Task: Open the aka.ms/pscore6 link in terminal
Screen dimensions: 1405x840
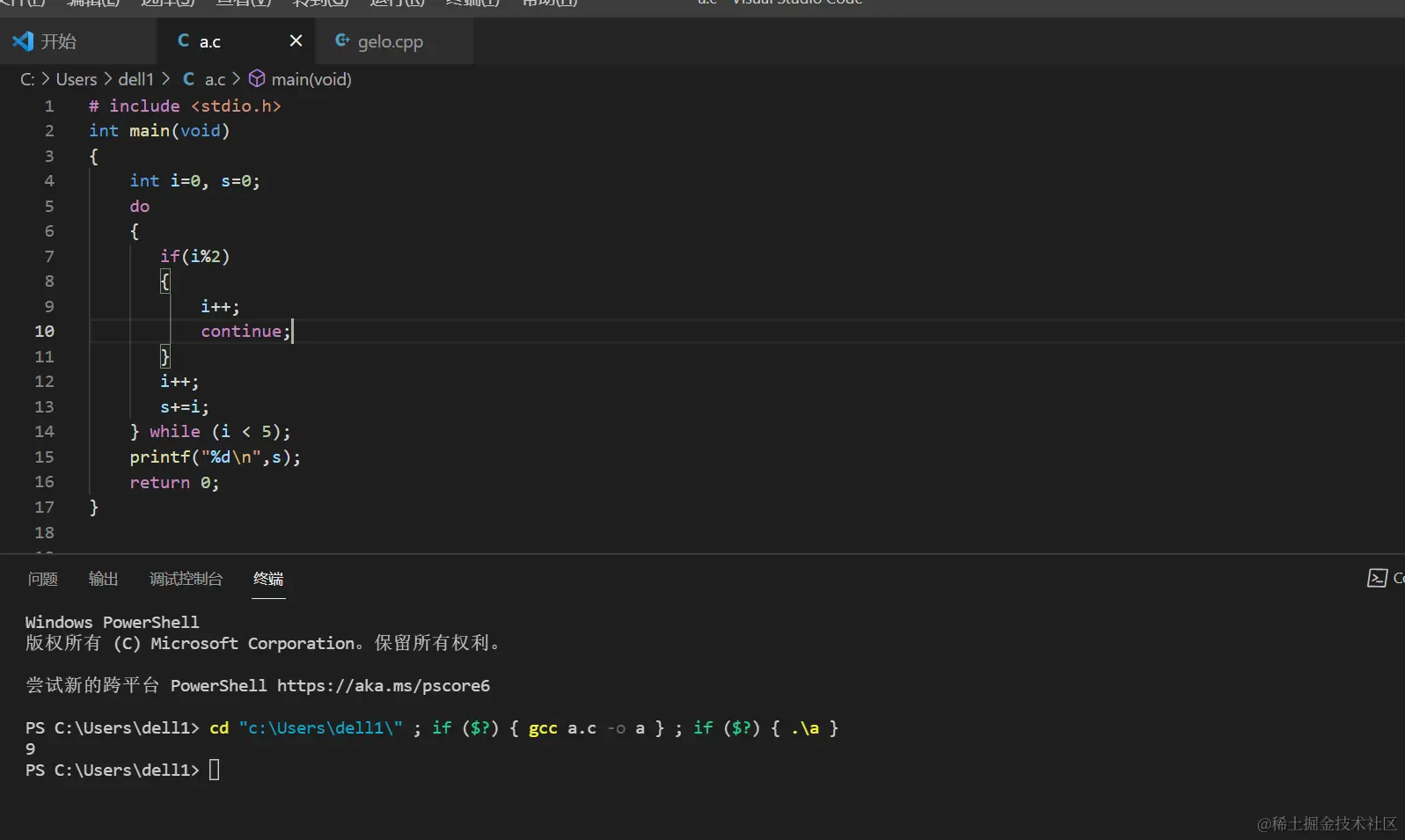Action: 384,685
